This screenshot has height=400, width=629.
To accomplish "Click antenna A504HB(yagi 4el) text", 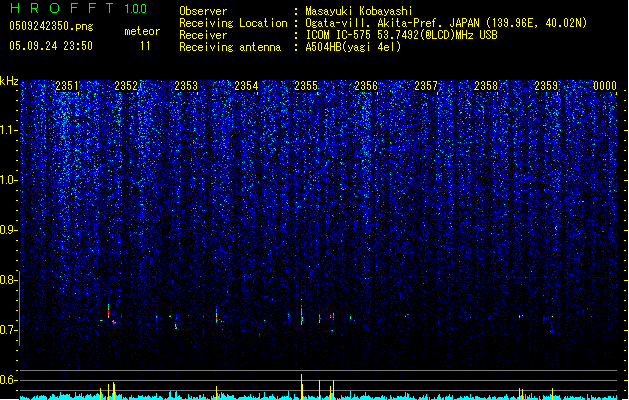I will click(x=353, y=47).
